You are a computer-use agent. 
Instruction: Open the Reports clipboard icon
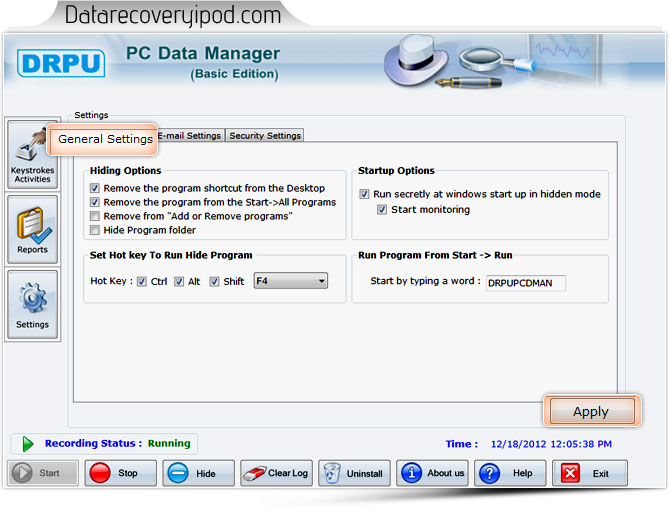(32, 230)
